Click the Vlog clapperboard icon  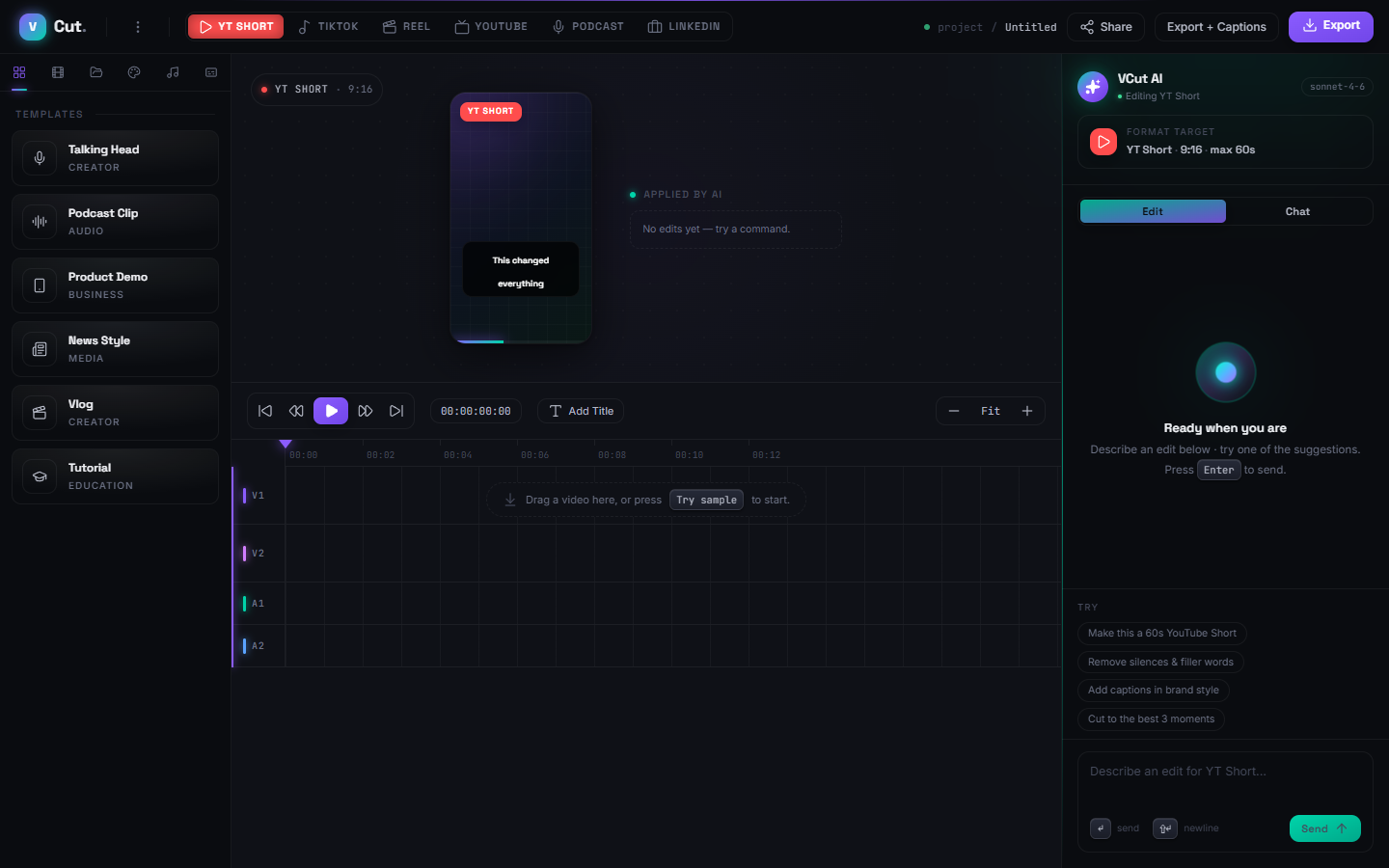[x=40, y=413]
